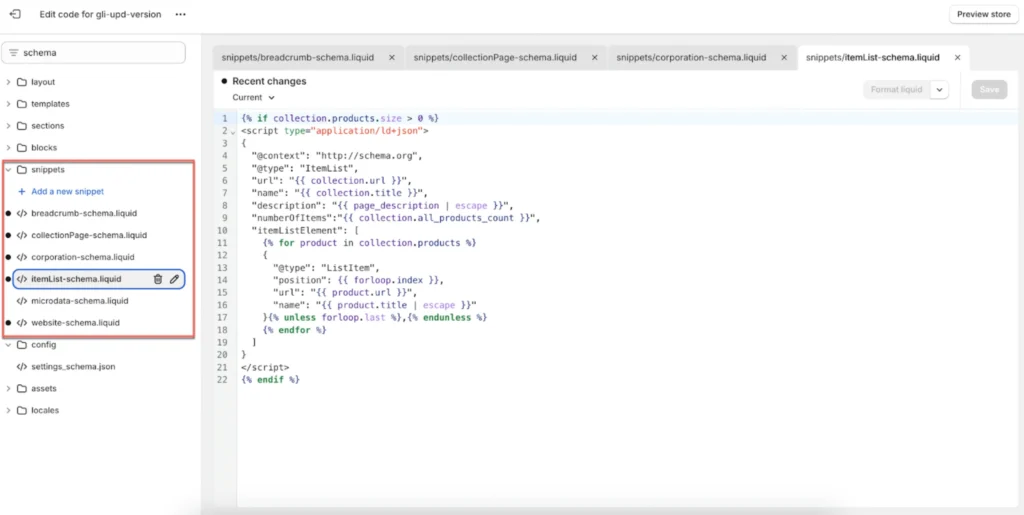
Task: Close the corporation-schema.liquid tab
Action: (784, 57)
